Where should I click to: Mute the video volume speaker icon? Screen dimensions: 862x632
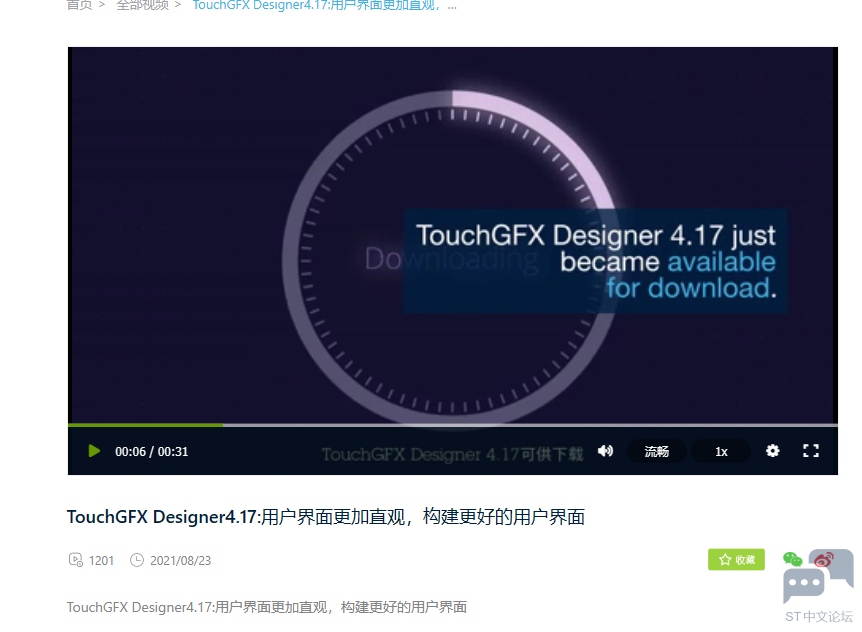(x=605, y=451)
